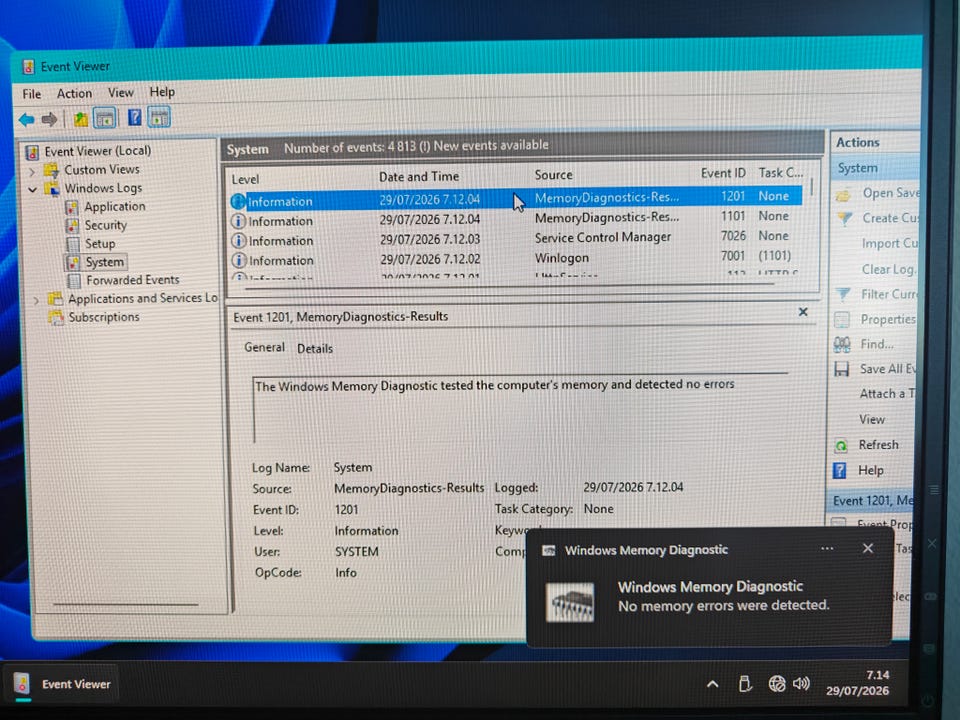This screenshot has width=960, height=720.
Task: Click the Forward arrow toolbar icon
Action: [x=50, y=119]
